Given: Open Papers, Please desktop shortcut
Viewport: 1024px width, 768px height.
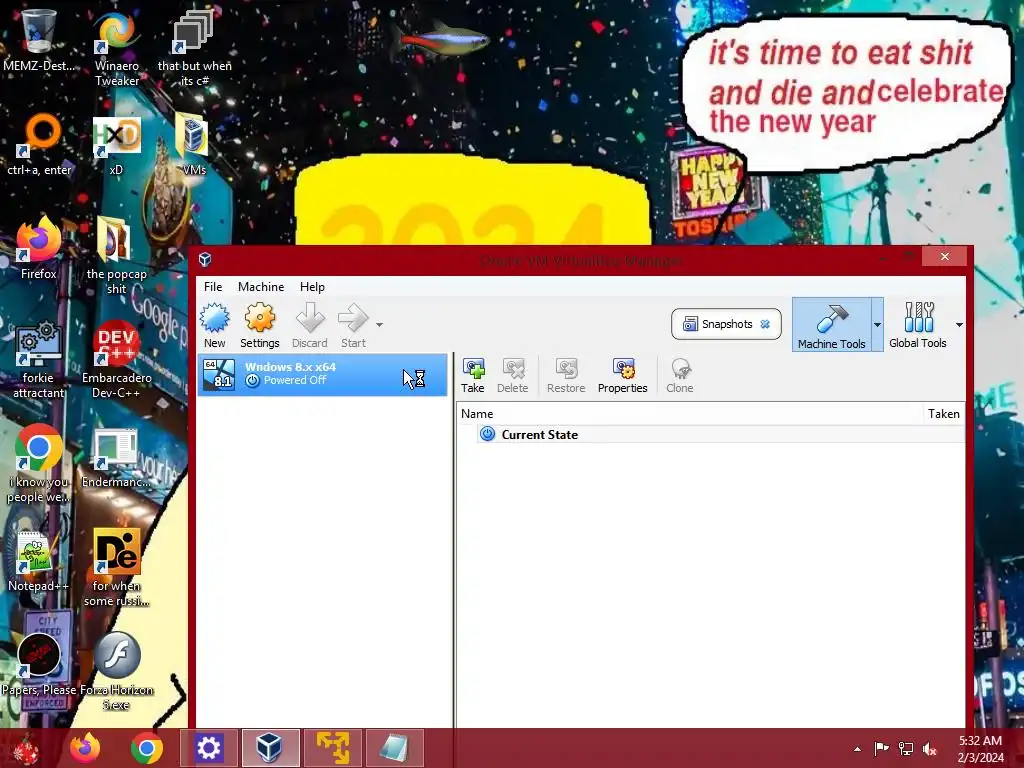Looking at the screenshot, I should pyautogui.click(x=39, y=665).
